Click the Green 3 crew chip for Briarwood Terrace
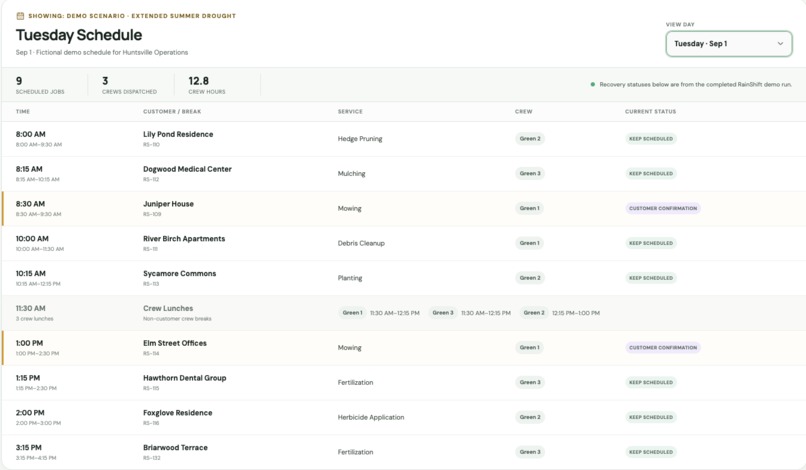The height and width of the screenshot is (470, 806). [x=529, y=452]
